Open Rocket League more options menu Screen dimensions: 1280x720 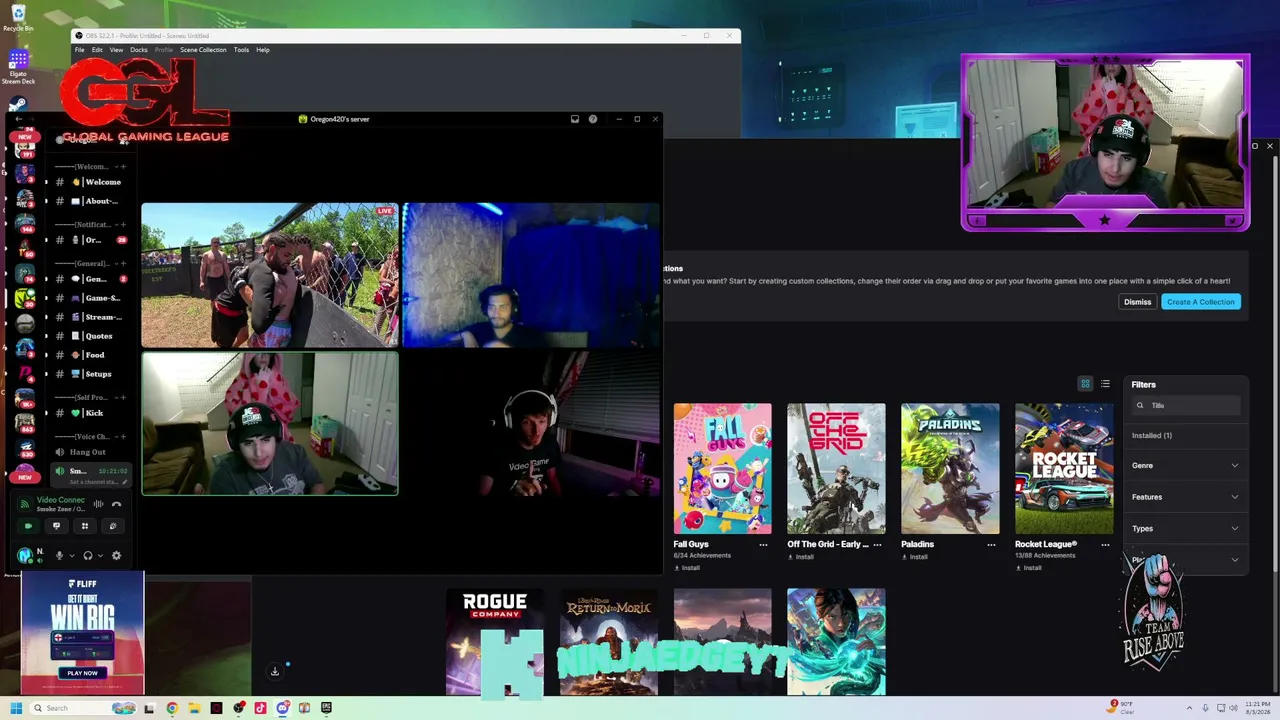1106,545
